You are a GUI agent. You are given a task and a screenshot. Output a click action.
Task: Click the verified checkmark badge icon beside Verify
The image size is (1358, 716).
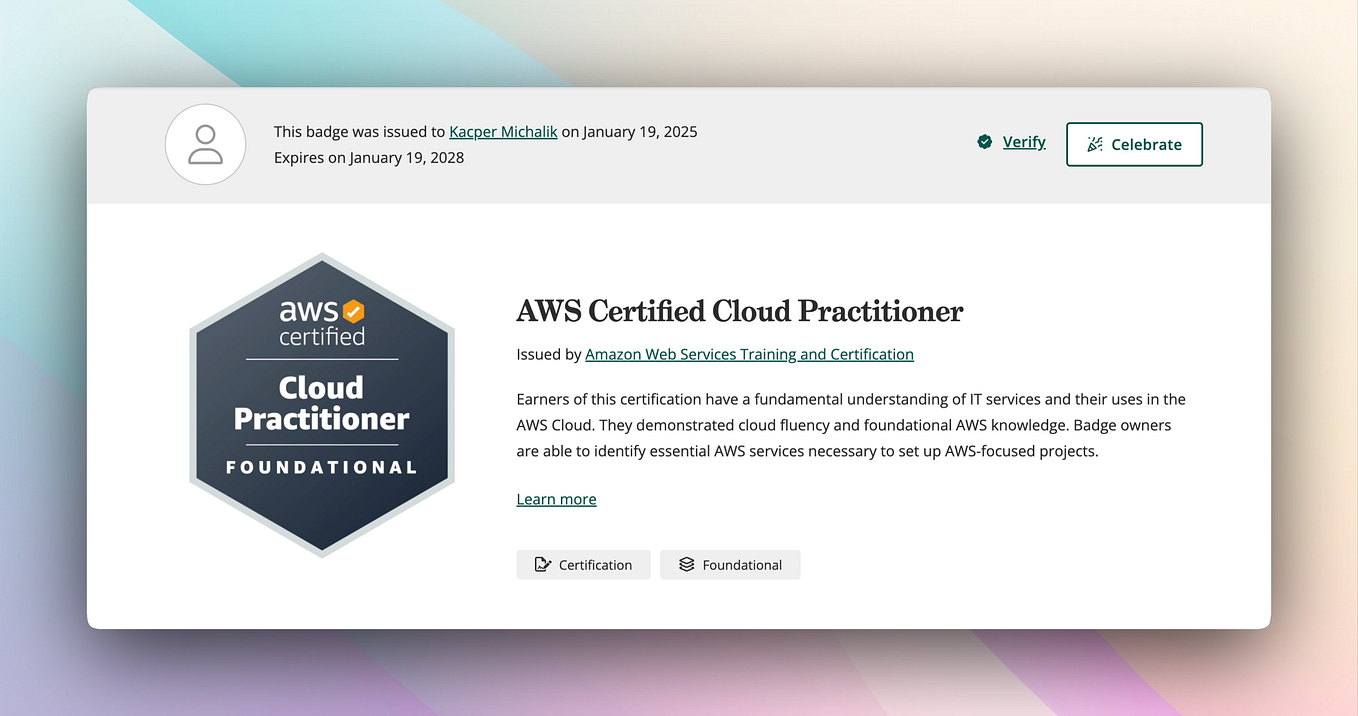click(983, 142)
